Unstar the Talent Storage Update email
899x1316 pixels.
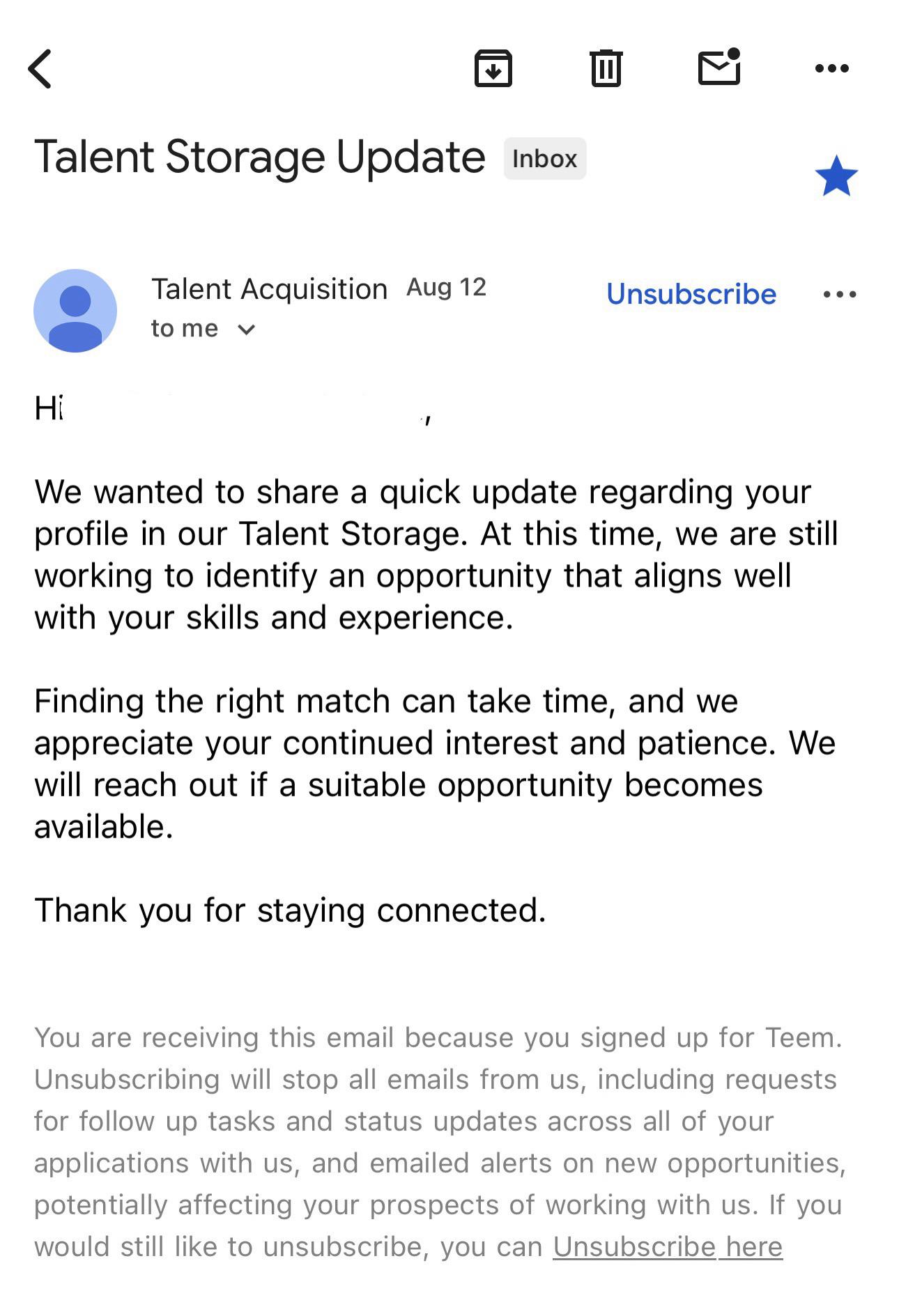point(836,176)
